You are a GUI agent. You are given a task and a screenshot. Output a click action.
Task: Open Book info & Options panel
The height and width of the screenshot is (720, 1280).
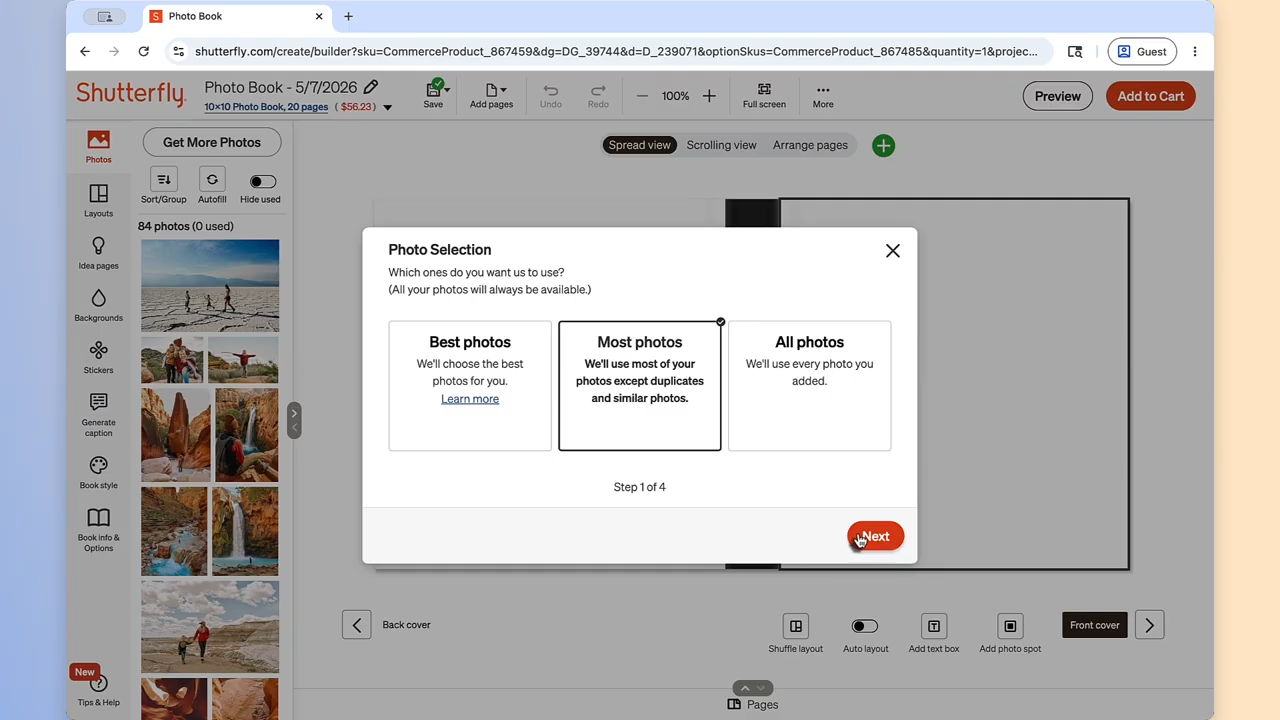point(98,529)
